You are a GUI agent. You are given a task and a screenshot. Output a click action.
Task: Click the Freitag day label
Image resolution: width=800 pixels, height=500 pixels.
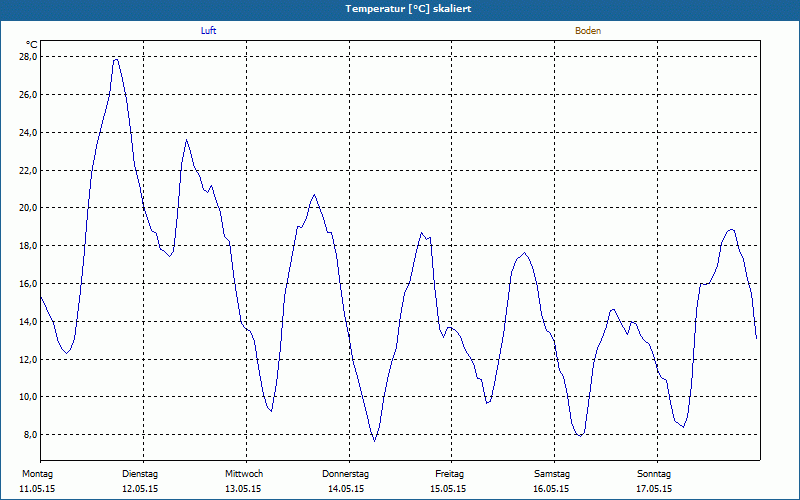(x=449, y=474)
